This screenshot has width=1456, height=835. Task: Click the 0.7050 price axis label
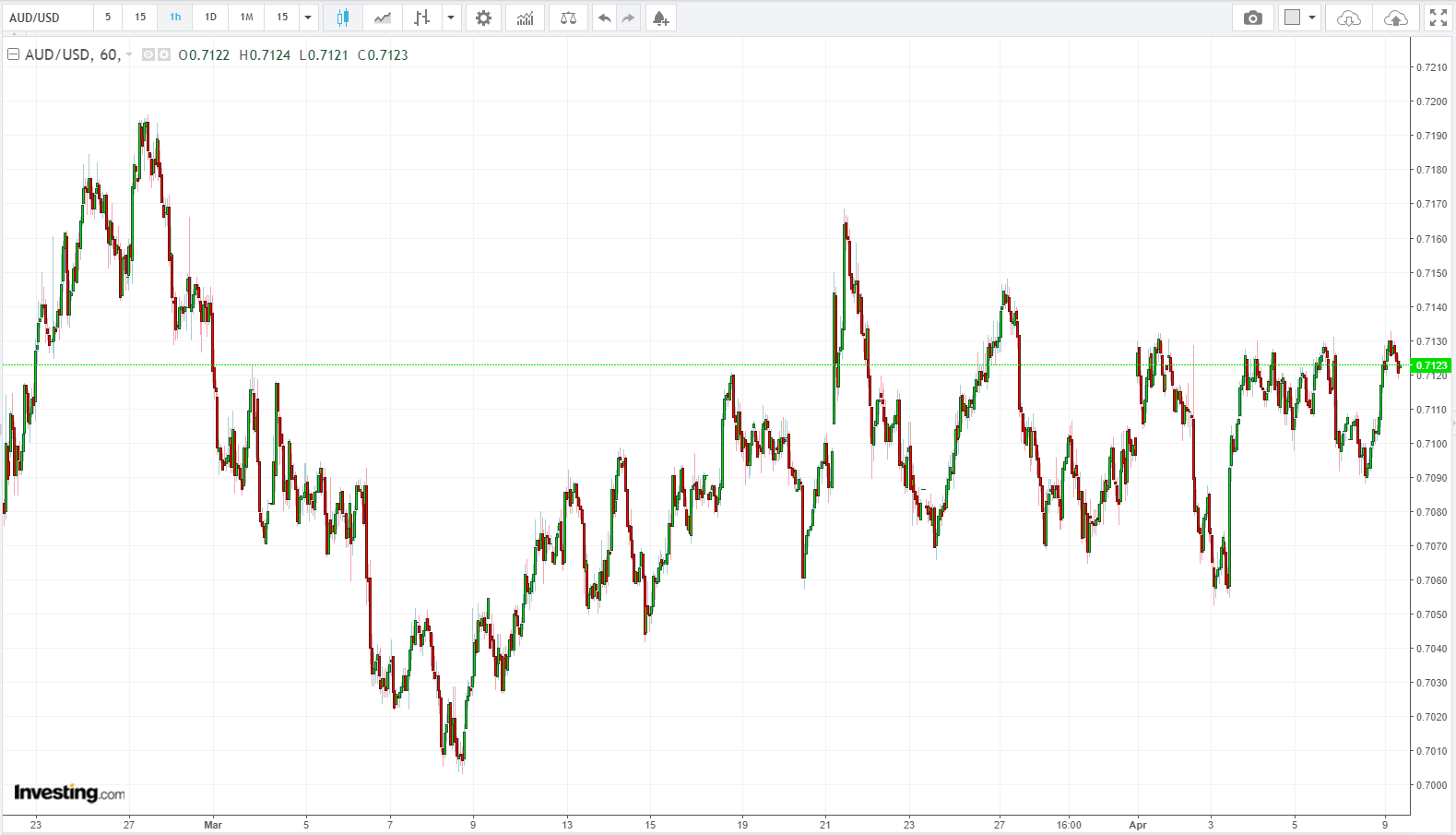pyautogui.click(x=1432, y=614)
